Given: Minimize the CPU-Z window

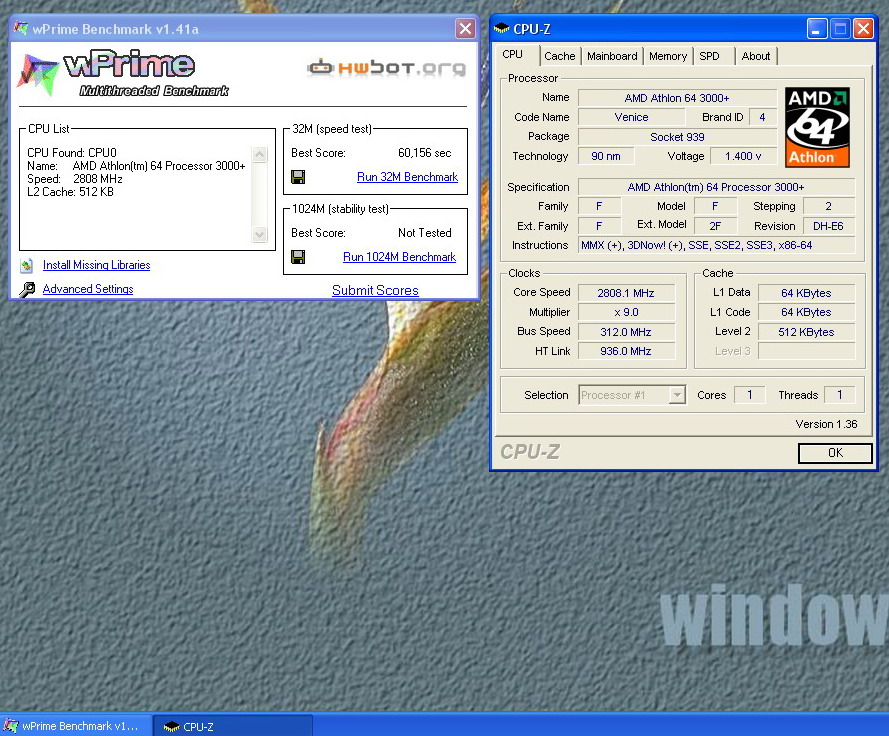Looking at the screenshot, I should (816, 28).
